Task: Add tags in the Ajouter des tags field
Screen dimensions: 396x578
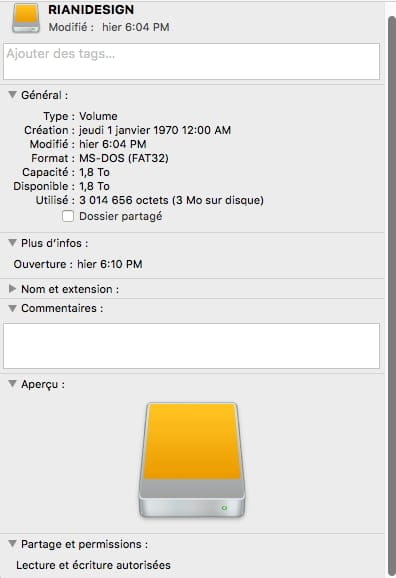Action: [191, 61]
